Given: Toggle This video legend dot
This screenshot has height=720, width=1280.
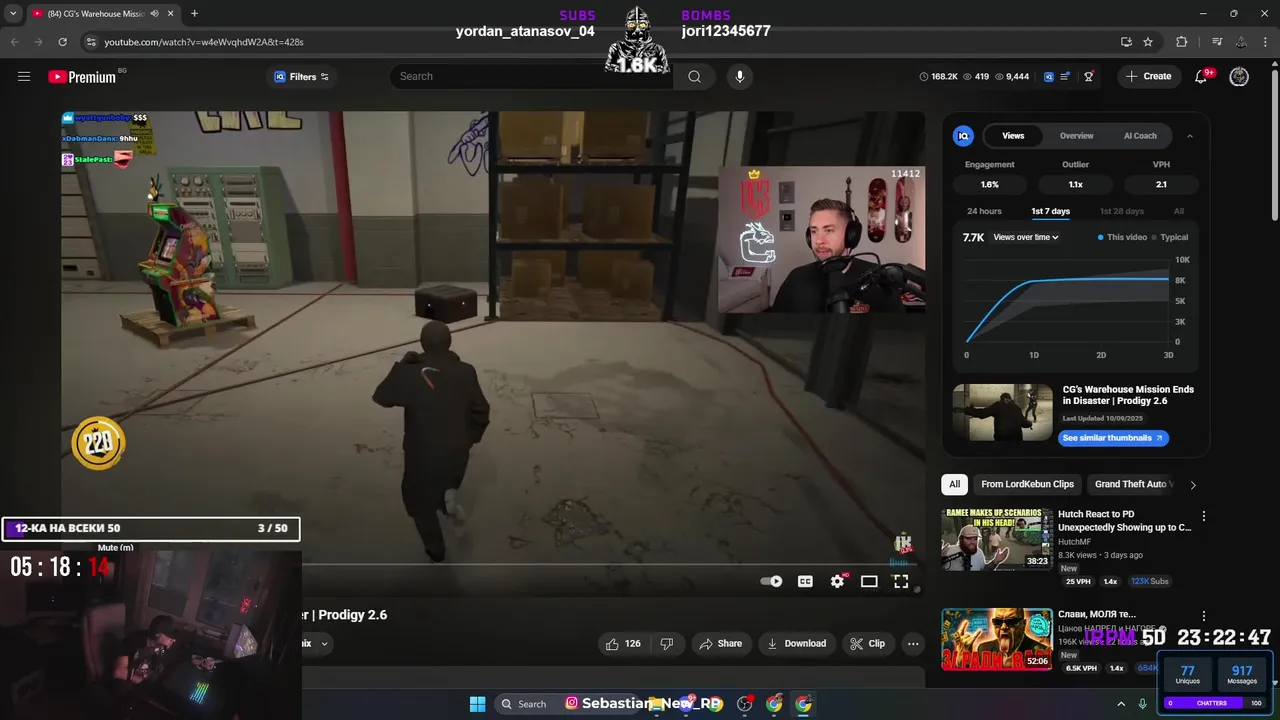Looking at the screenshot, I should pyautogui.click(x=1101, y=237).
